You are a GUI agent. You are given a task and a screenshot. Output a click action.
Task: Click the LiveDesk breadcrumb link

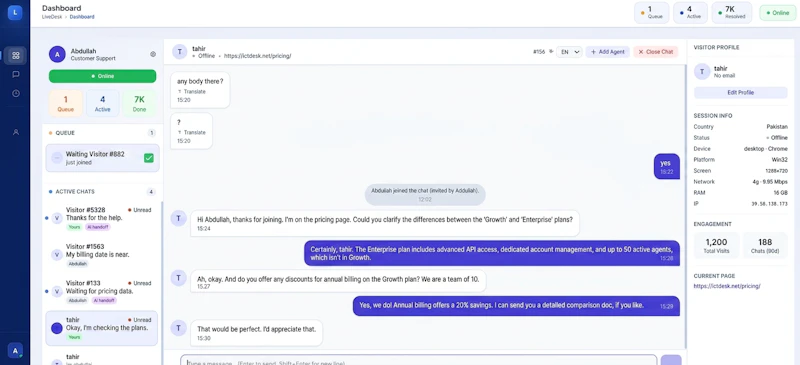52,17
